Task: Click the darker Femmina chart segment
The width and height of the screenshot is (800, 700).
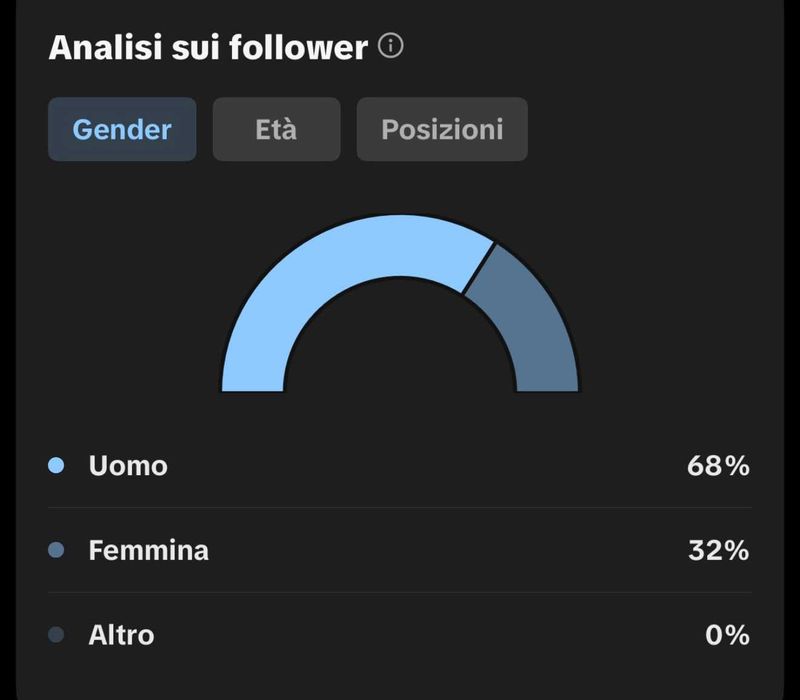Action: pyautogui.click(x=528, y=318)
